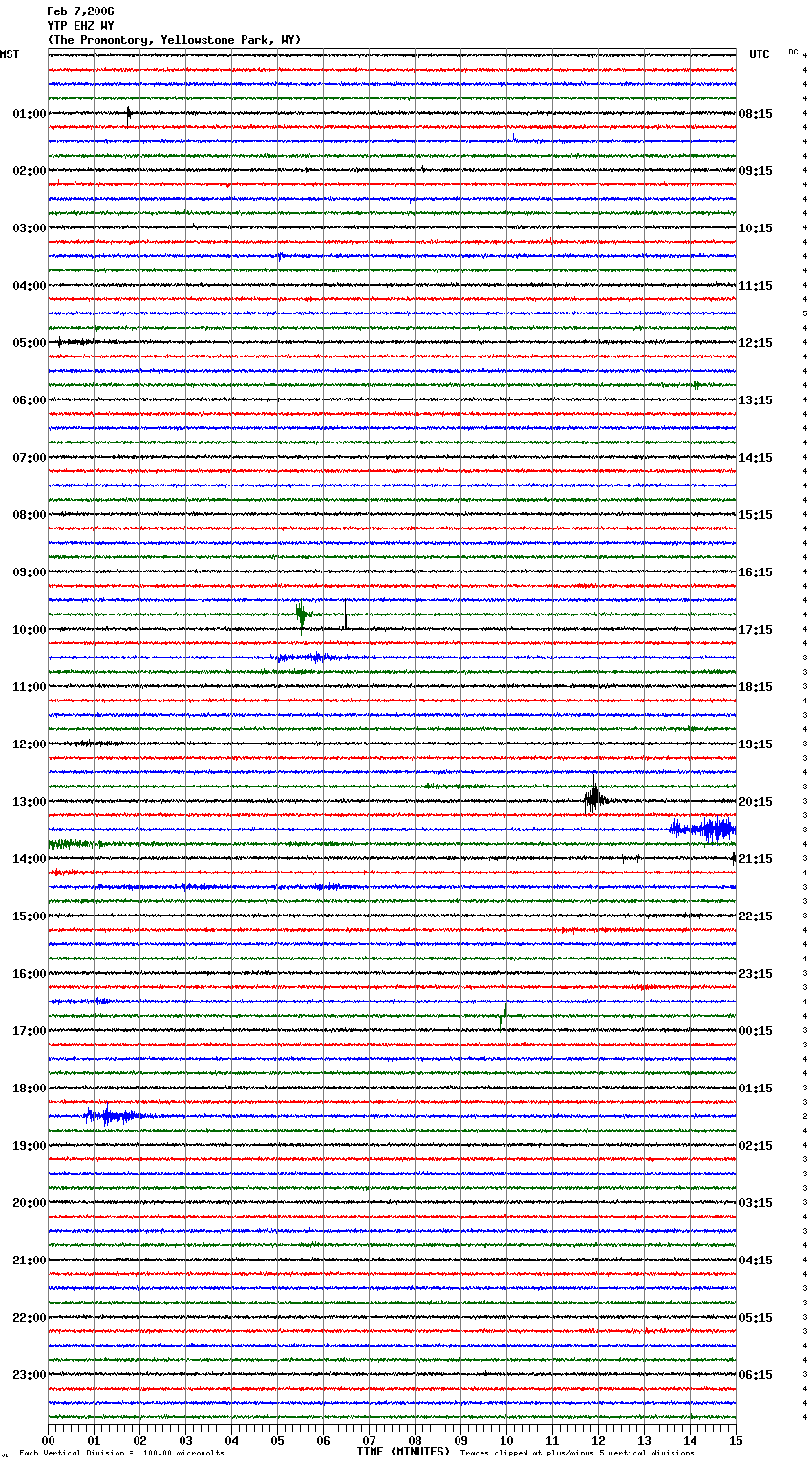Click the UTC time zone label
Viewport: 812px width, 1466px height.
[x=759, y=54]
